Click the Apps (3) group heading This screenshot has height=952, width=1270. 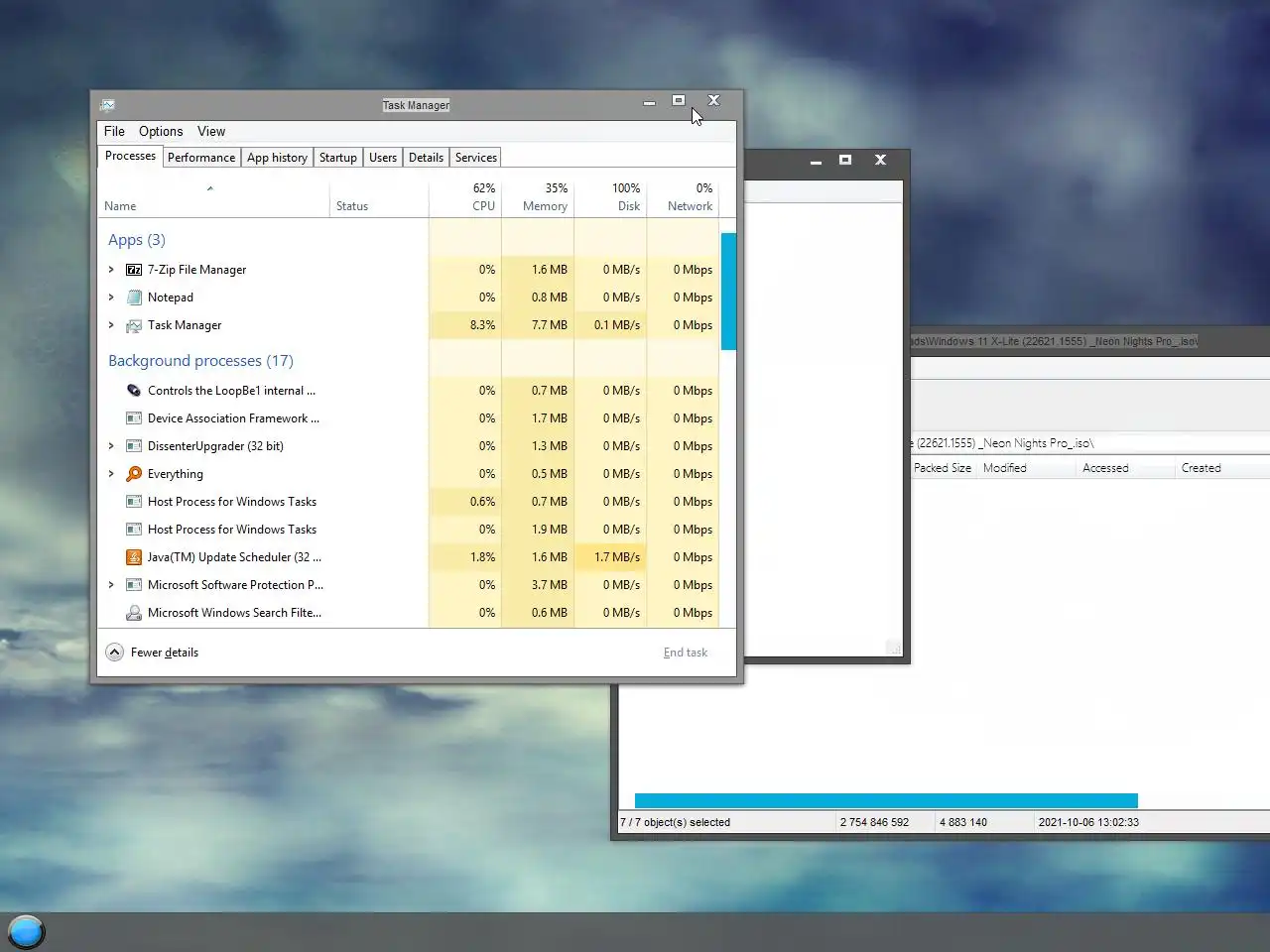click(137, 240)
